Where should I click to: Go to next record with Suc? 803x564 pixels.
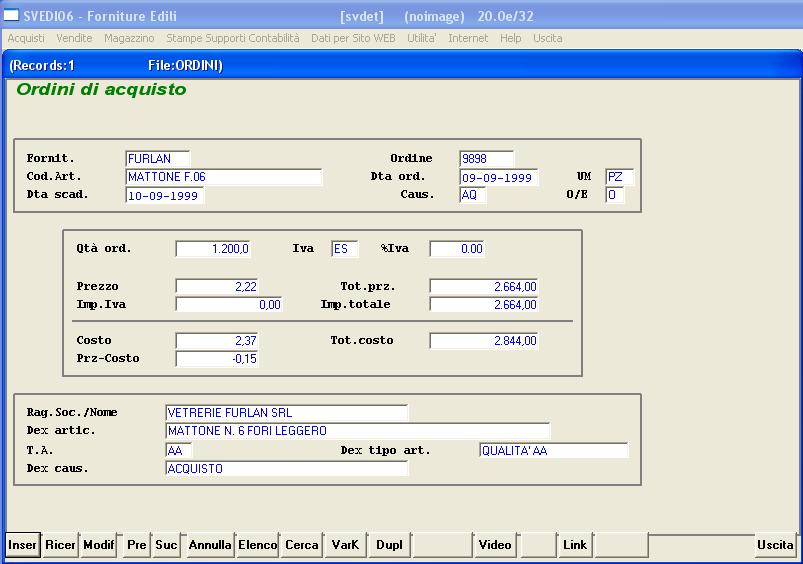click(166, 545)
